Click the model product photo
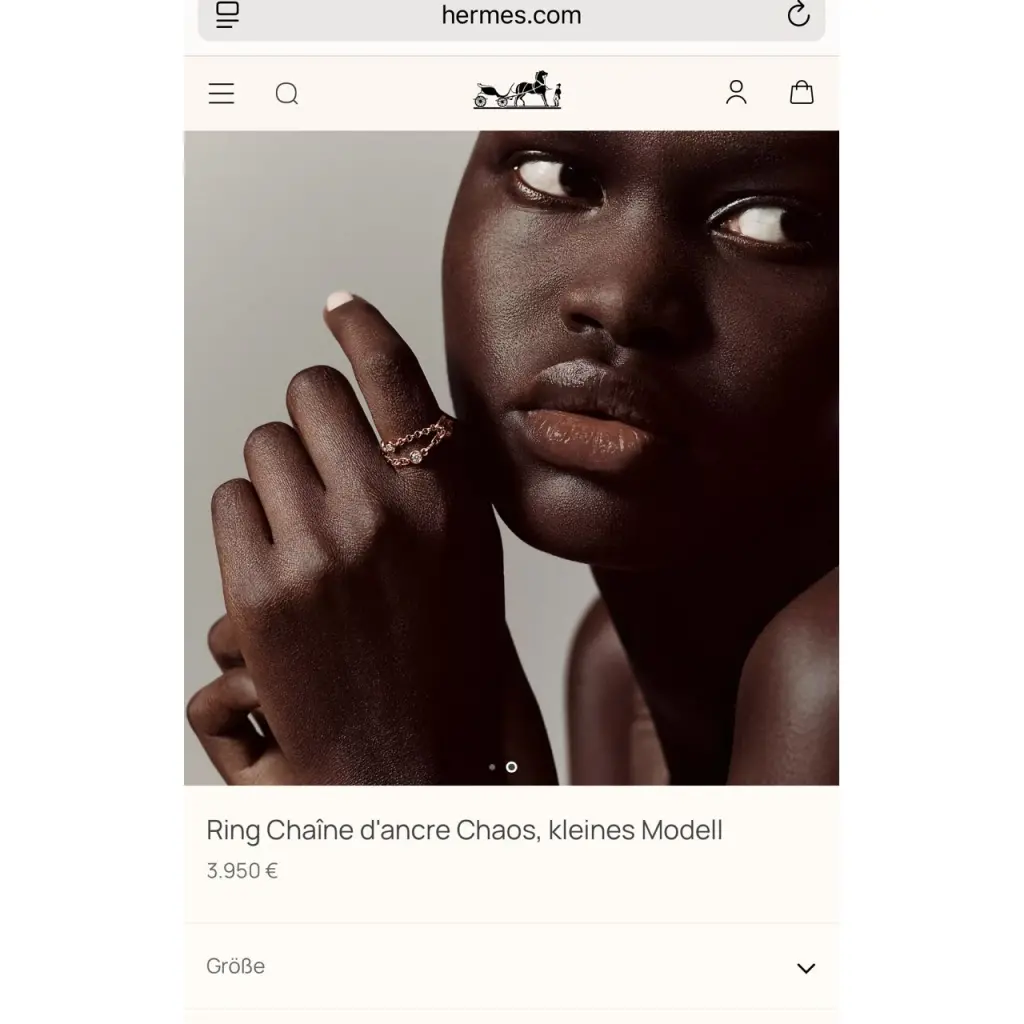 [511, 458]
